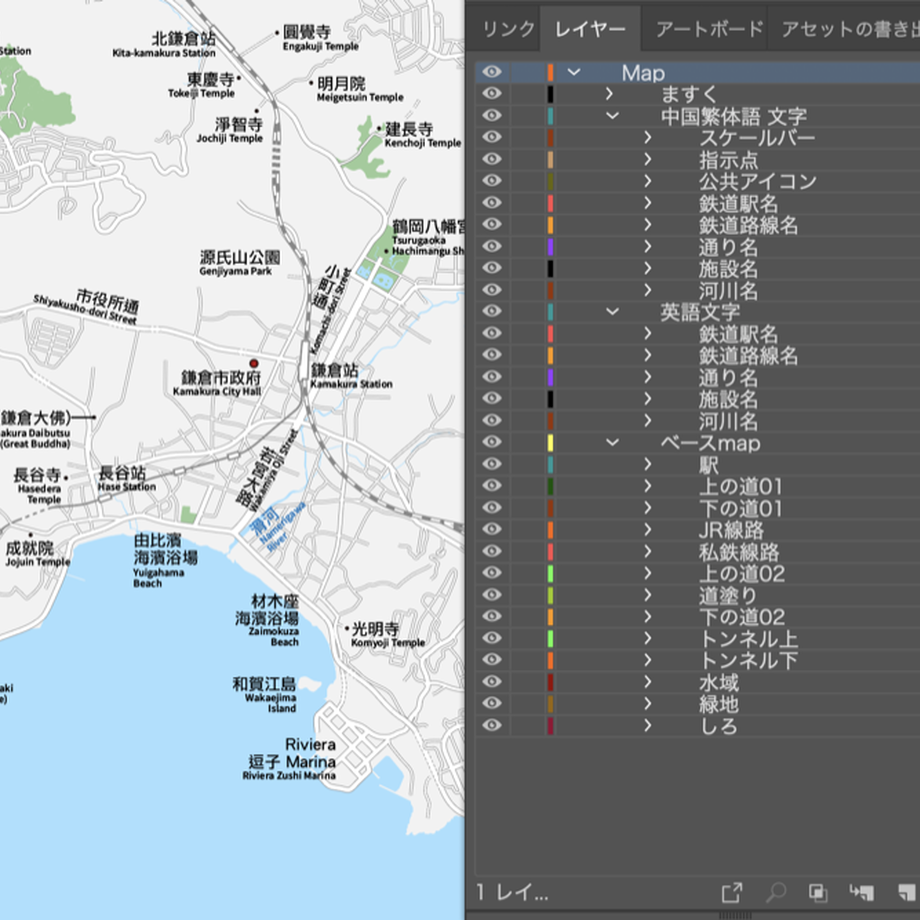Viewport: 920px width, 920px height.
Task: Click the Locate Object magnifier icon
Action: 776,892
